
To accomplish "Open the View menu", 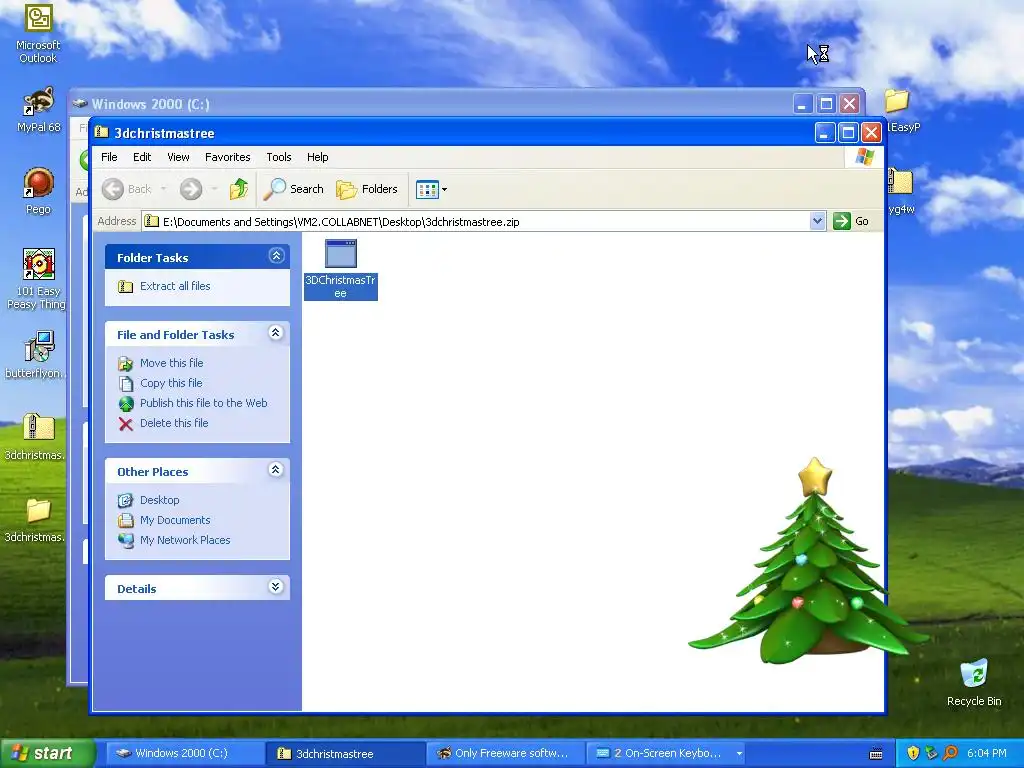I will 178,157.
